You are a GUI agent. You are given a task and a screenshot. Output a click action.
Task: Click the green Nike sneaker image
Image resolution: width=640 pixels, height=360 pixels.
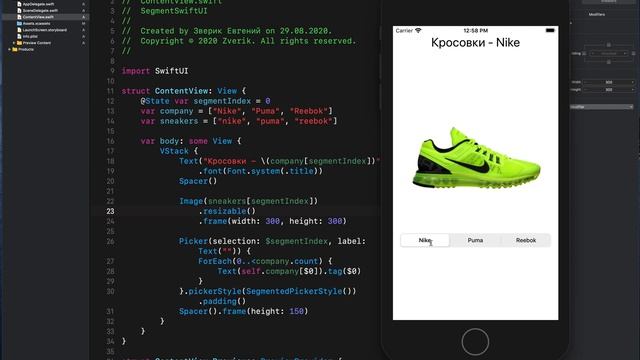476,158
